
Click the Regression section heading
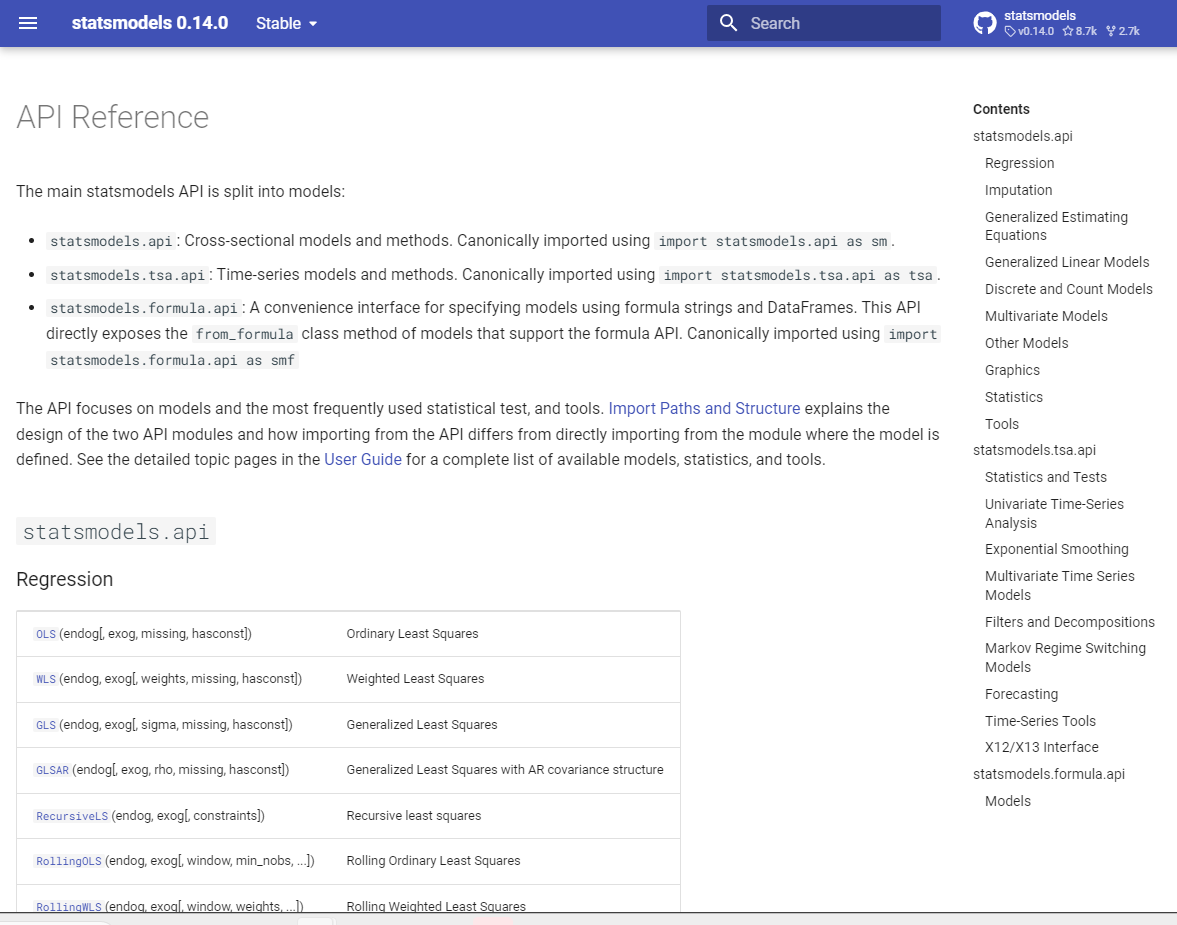click(65, 579)
